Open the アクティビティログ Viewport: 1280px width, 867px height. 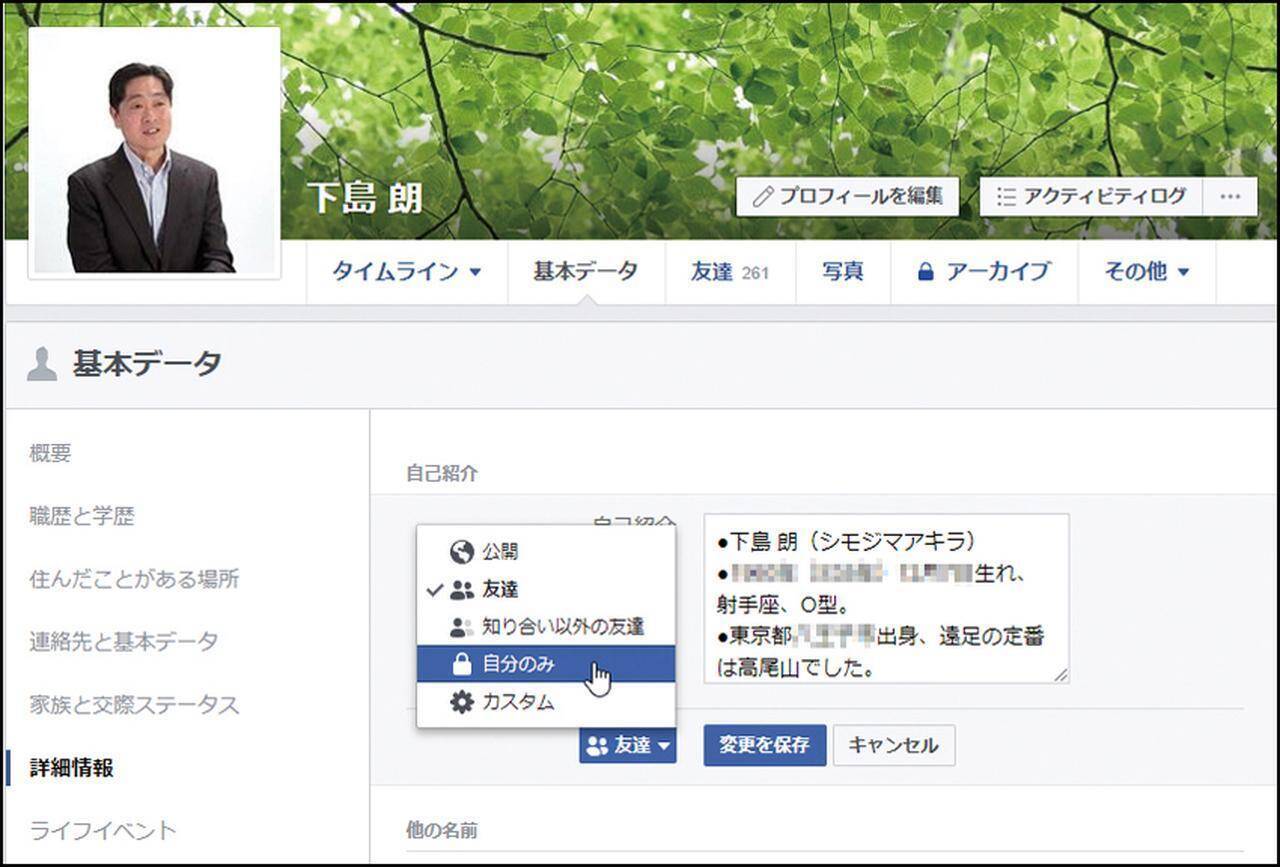[x=1091, y=197]
